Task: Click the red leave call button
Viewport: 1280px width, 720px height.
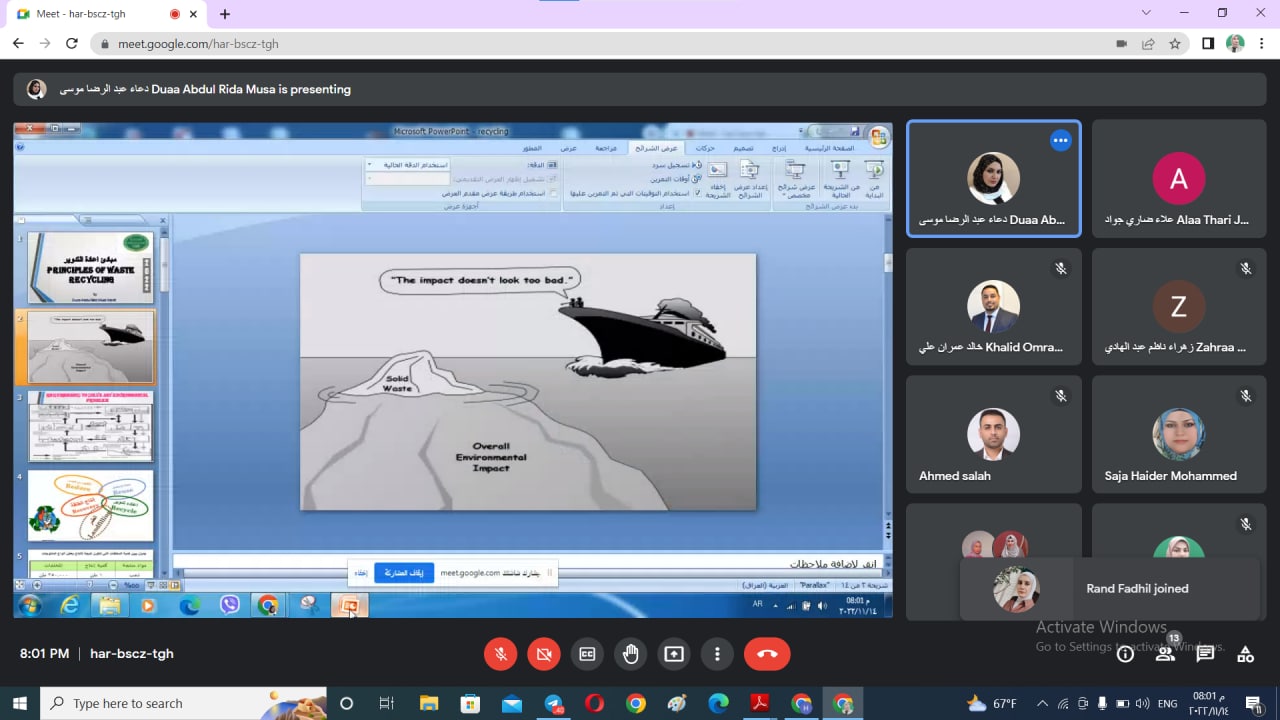Action: (x=767, y=654)
